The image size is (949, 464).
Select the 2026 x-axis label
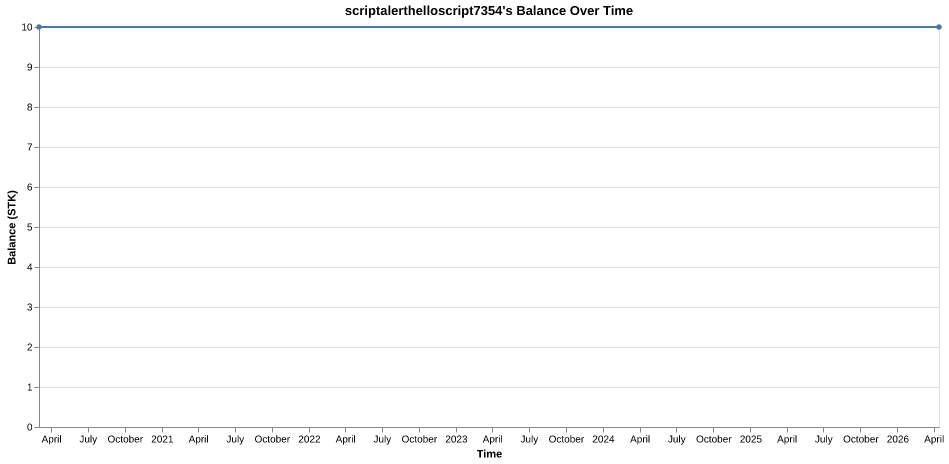click(x=898, y=439)
